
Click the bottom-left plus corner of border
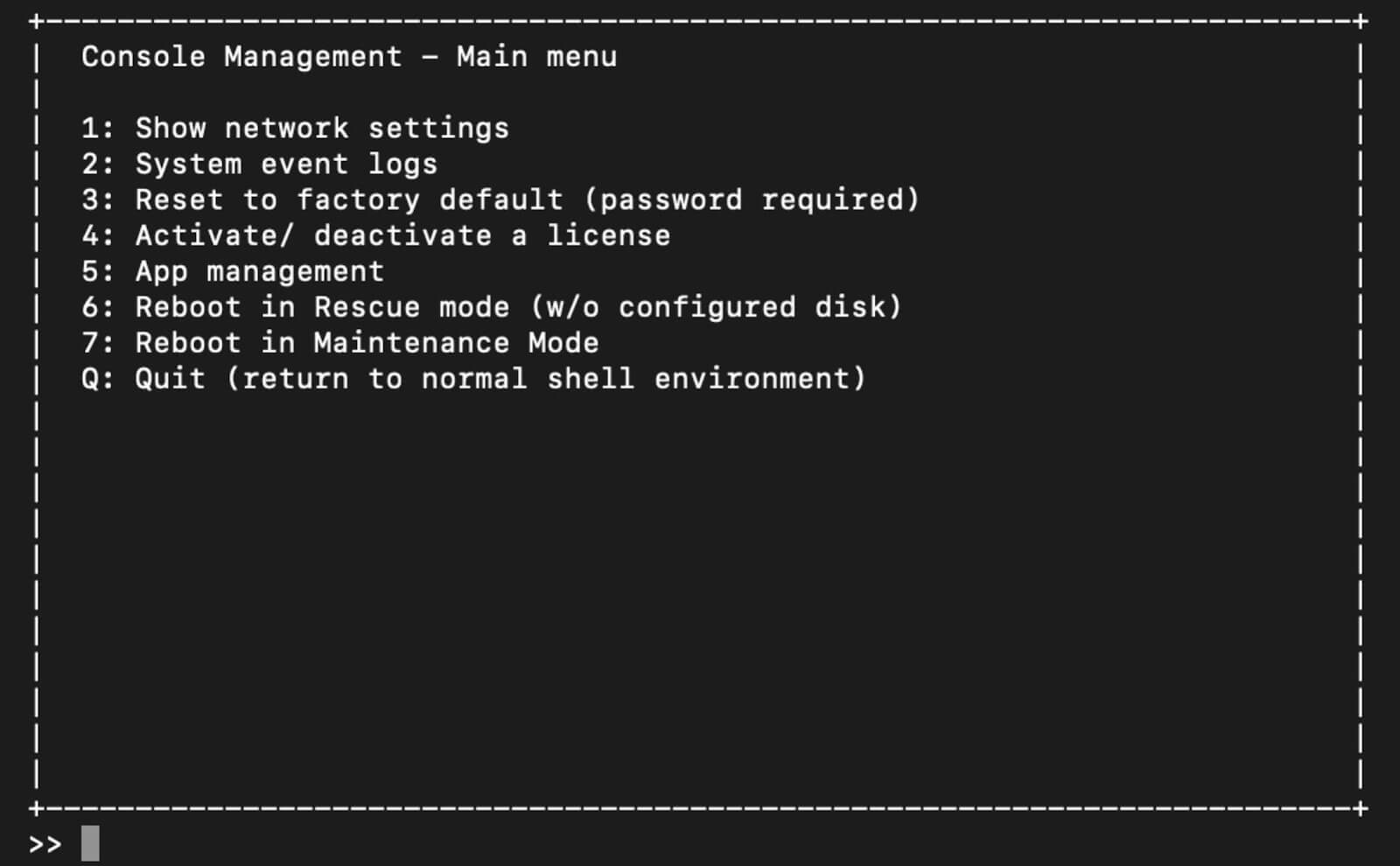pos(36,808)
